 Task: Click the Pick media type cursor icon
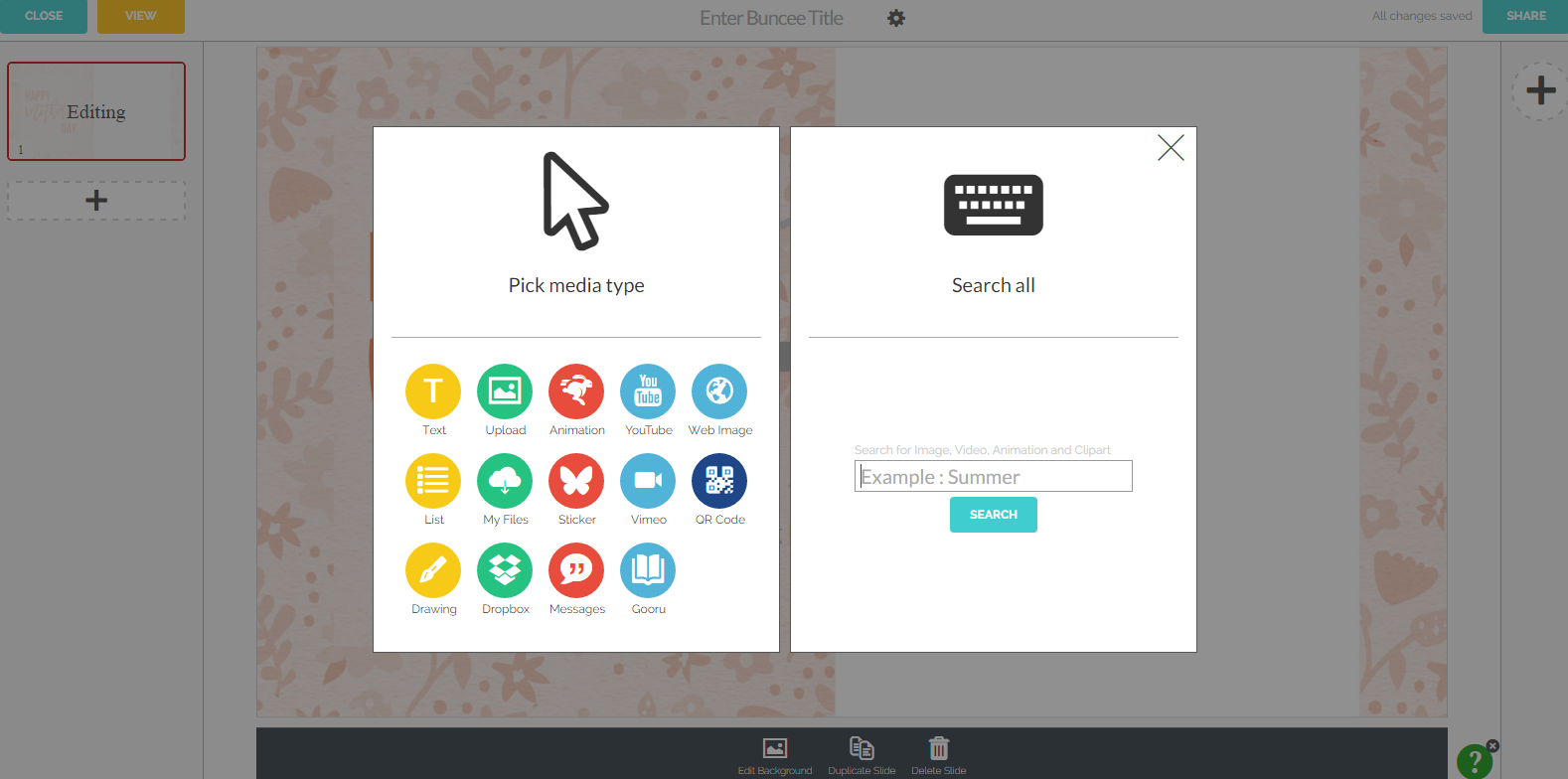[575, 201]
